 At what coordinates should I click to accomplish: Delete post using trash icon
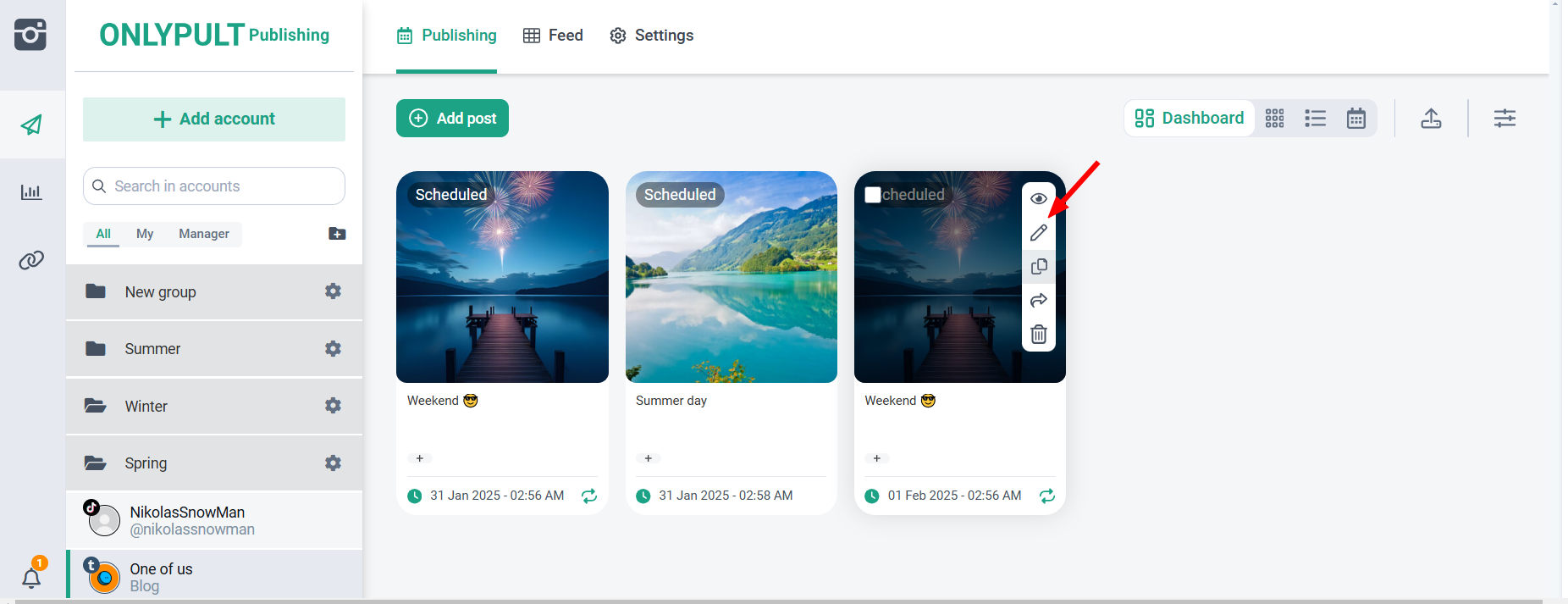(x=1039, y=335)
